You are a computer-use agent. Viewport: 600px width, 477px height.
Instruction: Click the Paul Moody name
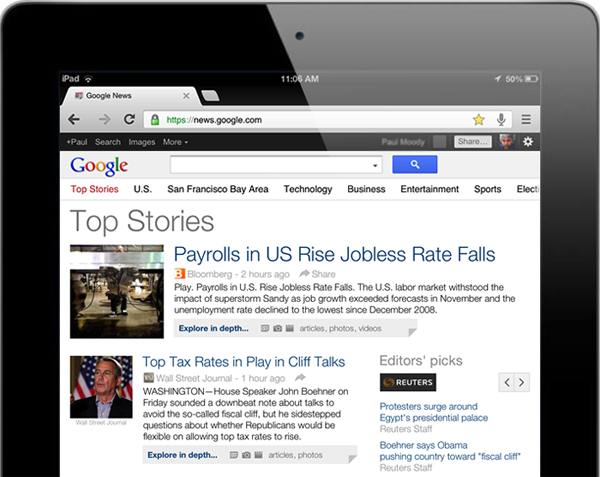click(403, 142)
